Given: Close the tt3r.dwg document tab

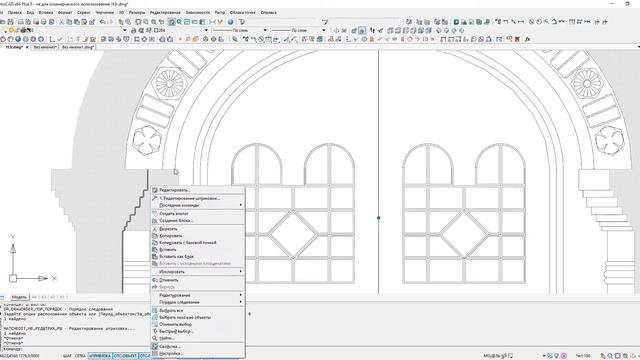Looking at the screenshot, I should point(27,47).
